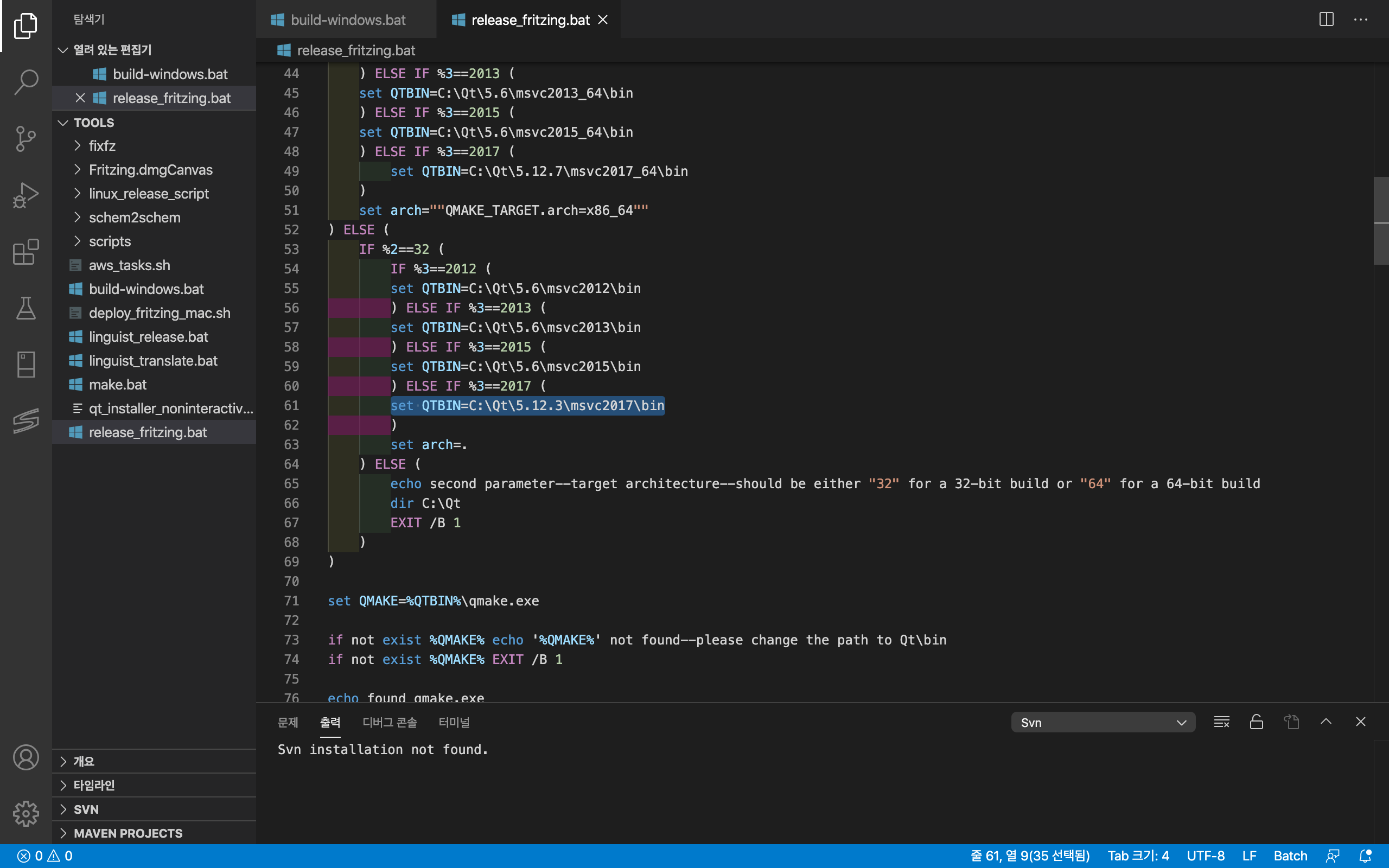Toggle maximize panel size chevron

(x=1326, y=722)
